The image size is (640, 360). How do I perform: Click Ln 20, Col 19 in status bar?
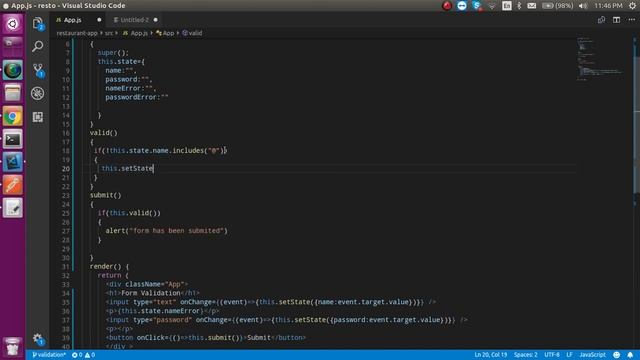click(490, 355)
